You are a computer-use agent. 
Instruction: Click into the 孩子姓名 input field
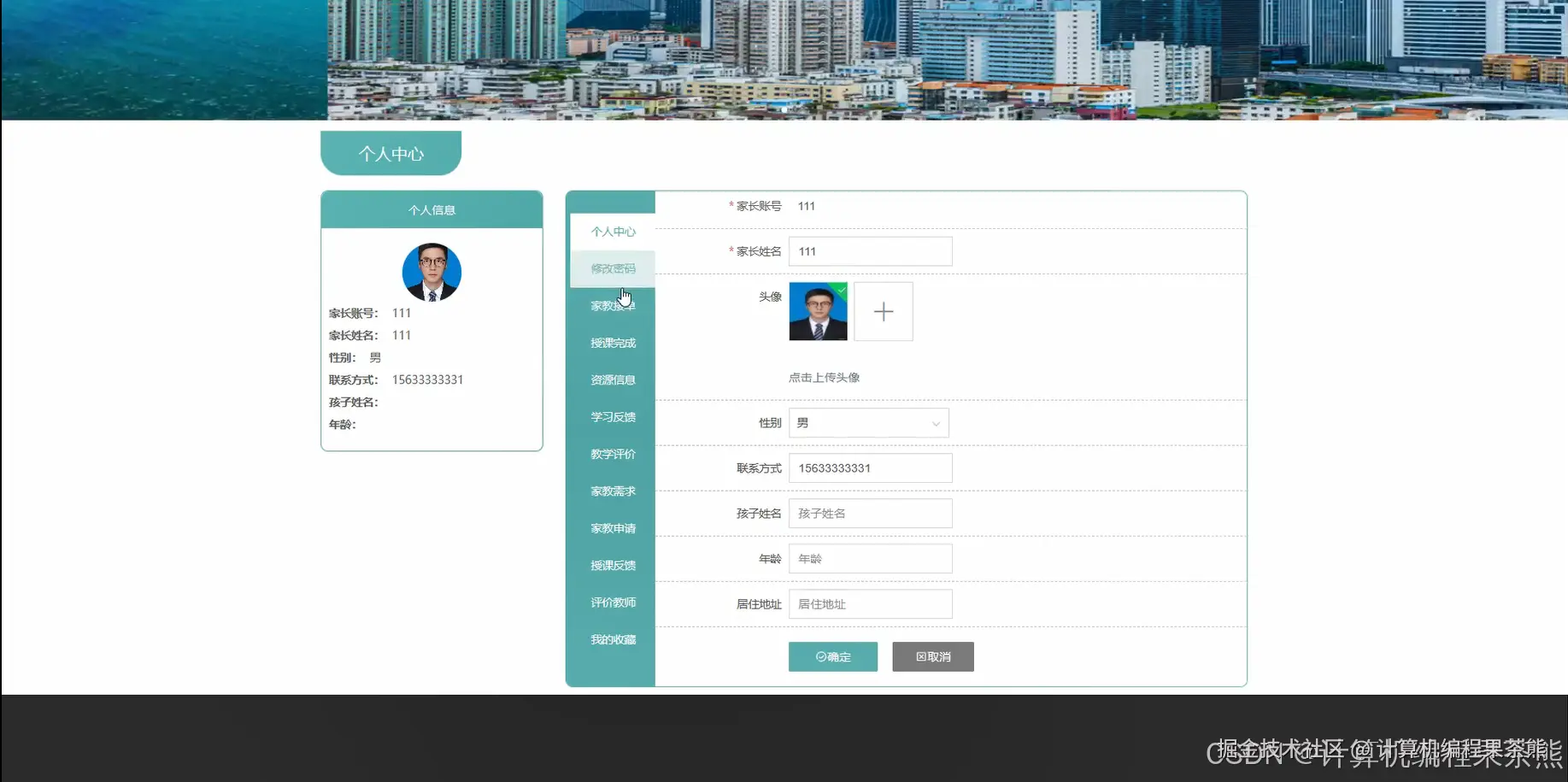coord(870,514)
